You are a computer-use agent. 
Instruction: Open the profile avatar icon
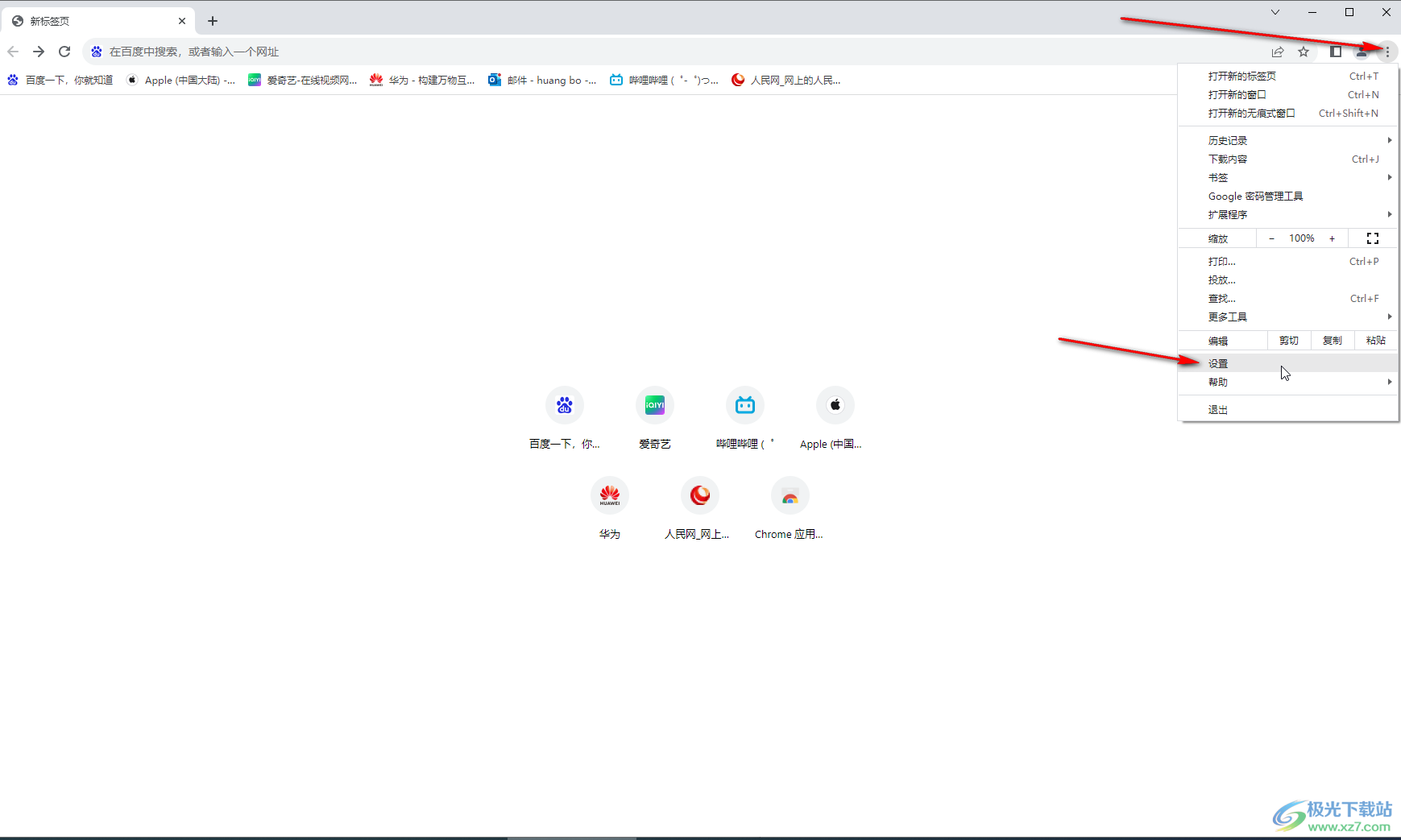point(1362,52)
